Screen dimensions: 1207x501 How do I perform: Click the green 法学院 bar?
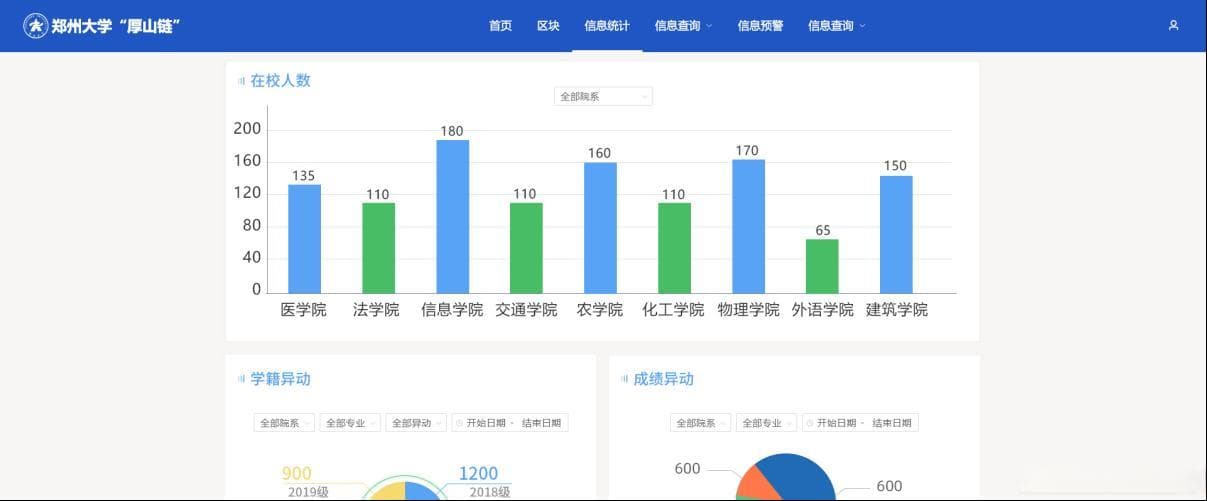point(378,248)
